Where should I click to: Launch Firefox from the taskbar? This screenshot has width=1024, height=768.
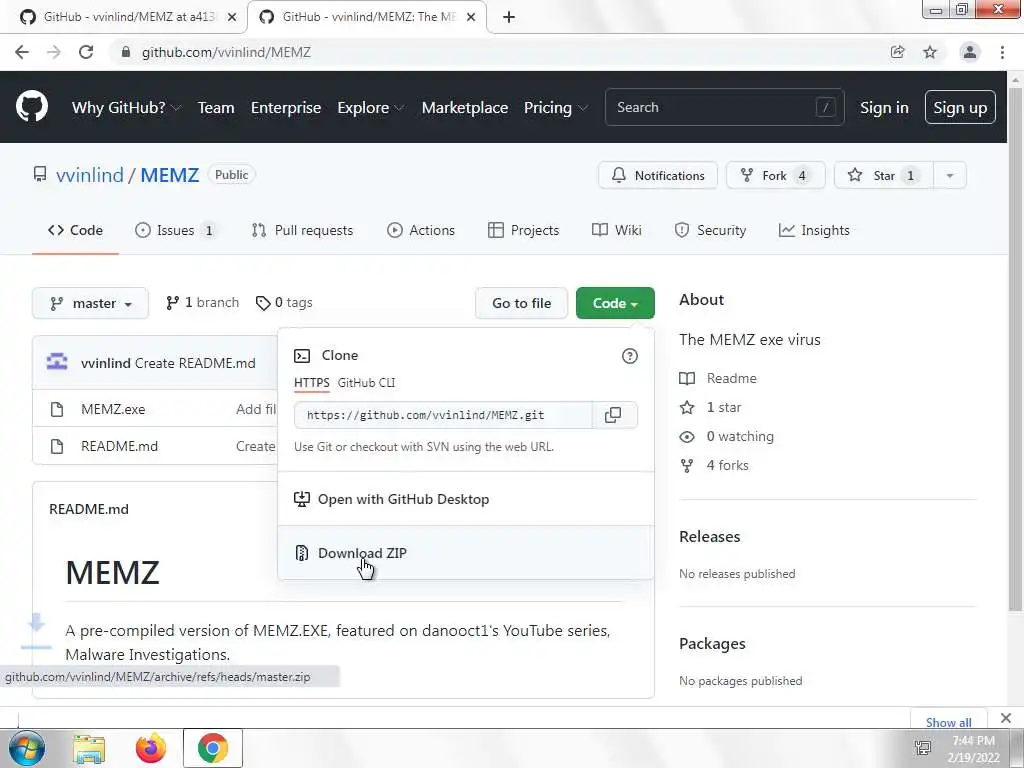pos(151,748)
